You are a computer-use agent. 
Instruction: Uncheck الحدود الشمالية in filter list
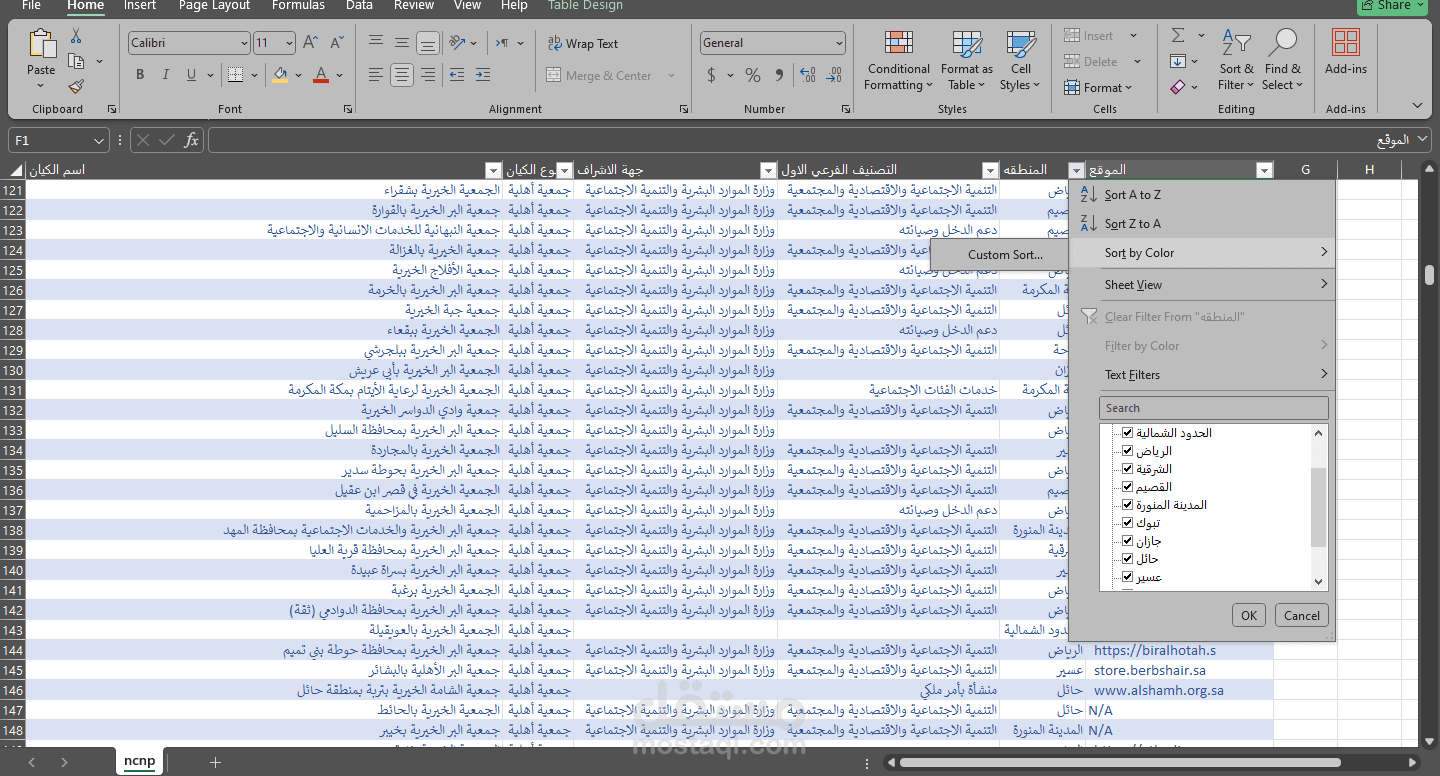[x=1128, y=433]
